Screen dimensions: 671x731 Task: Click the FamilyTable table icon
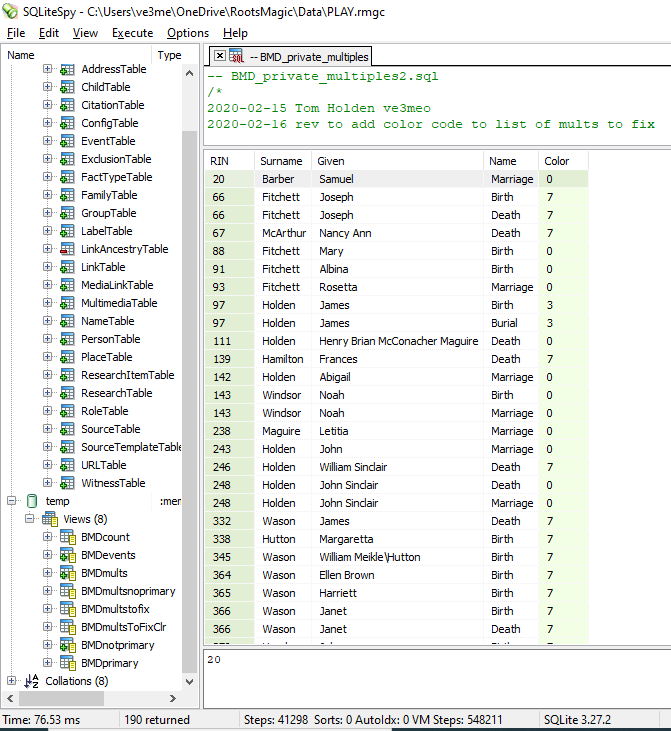pyautogui.click(x=67, y=195)
